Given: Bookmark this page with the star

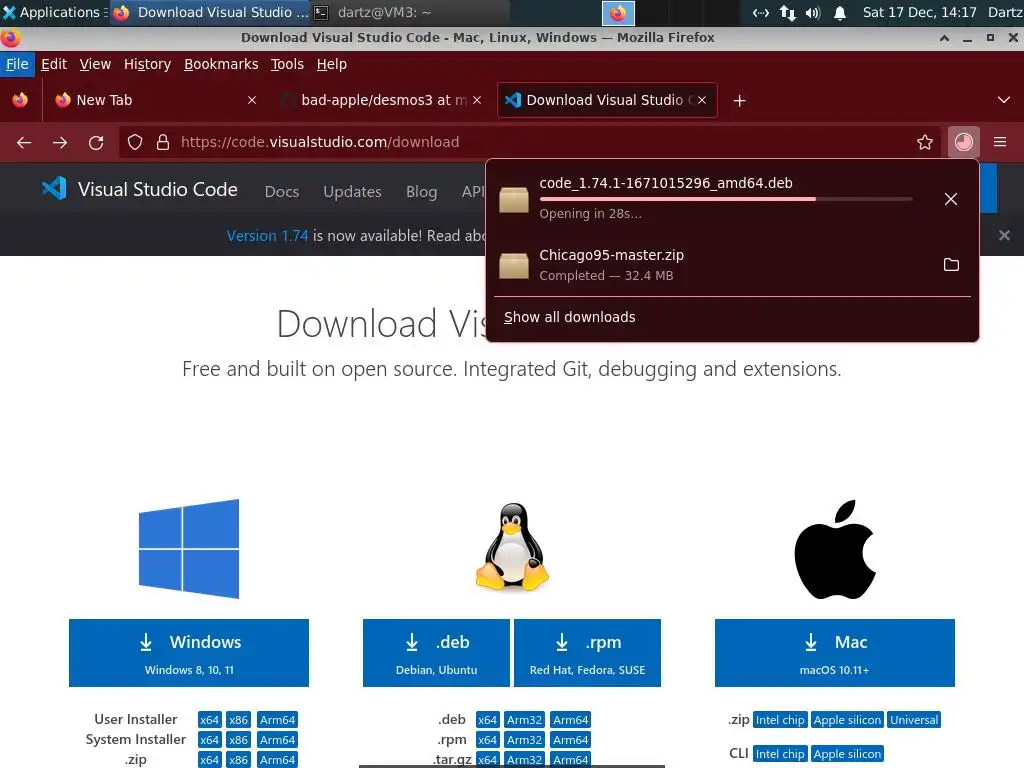Looking at the screenshot, I should [925, 142].
